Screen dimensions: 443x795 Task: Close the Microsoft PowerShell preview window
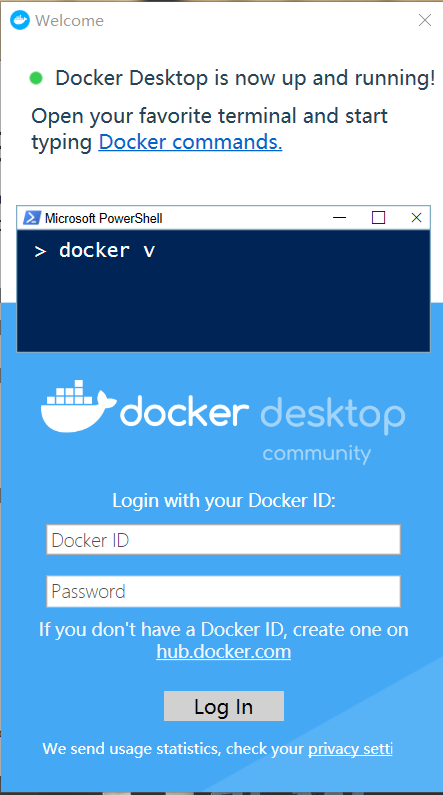click(x=416, y=218)
